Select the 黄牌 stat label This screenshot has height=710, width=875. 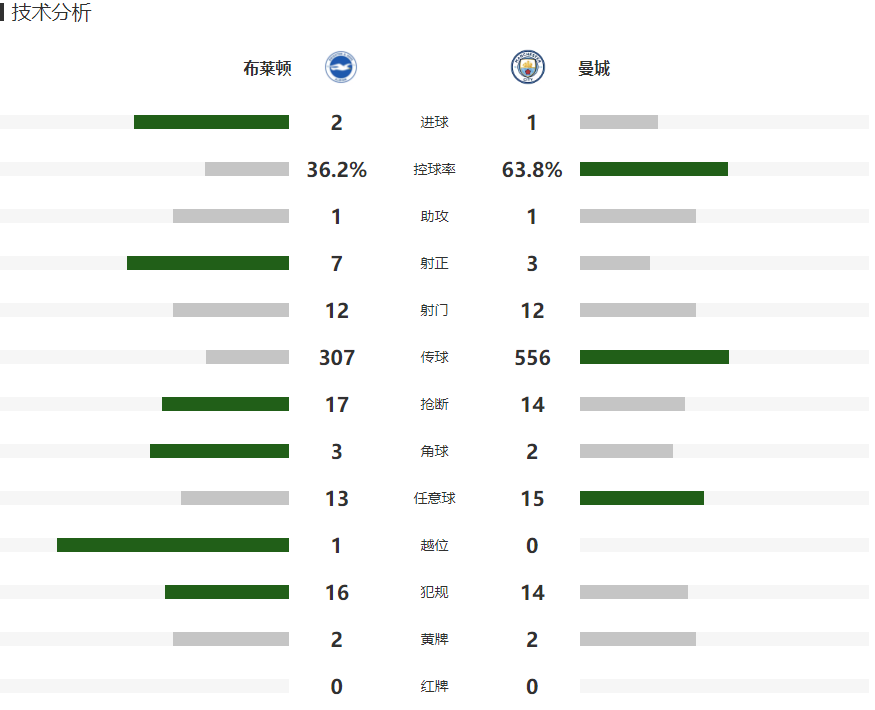coord(434,639)
